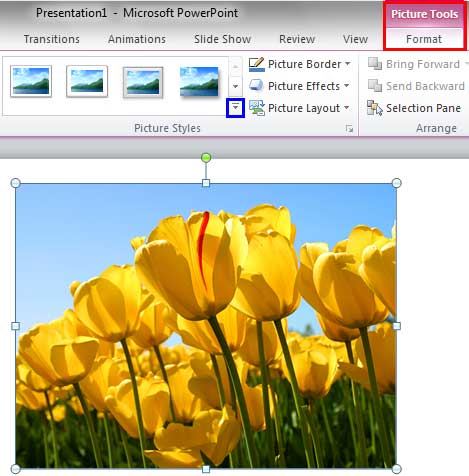
Task: Apply the third gray-framed picture style
Action: pos(143,82)
